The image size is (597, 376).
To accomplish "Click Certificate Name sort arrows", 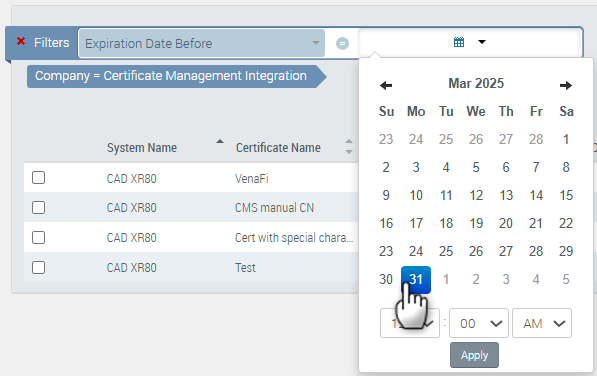I will [348, 147].
